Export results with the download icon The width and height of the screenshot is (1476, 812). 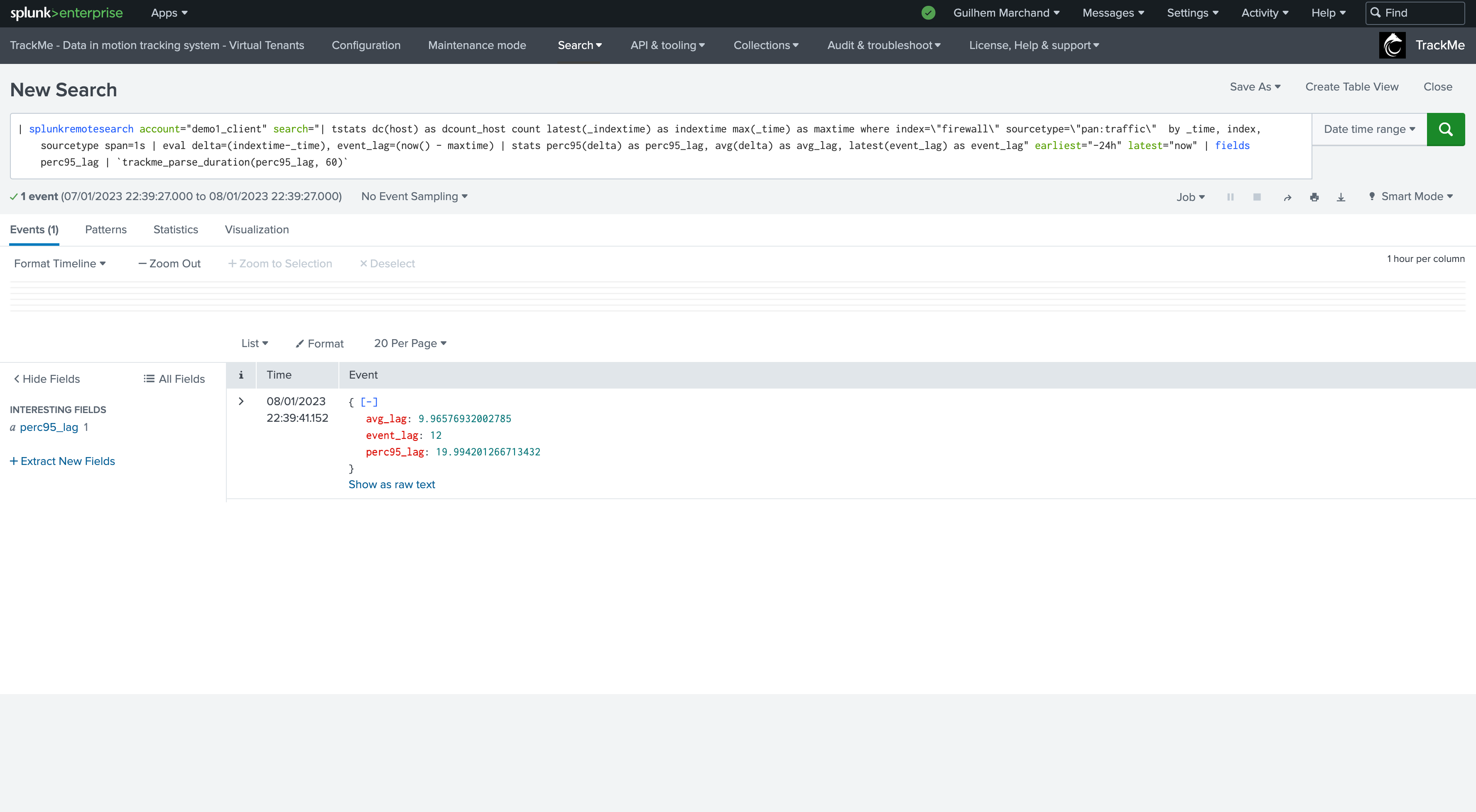1341,197
